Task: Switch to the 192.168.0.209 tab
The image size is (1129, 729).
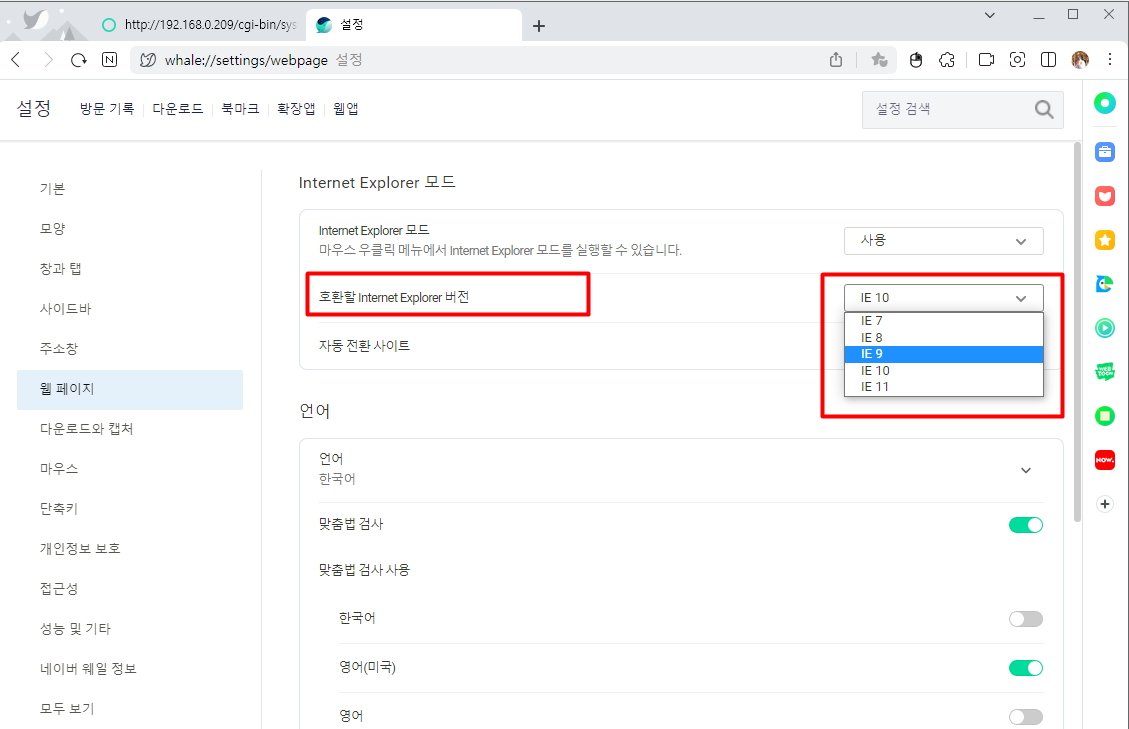Action: (x=199, y=25)
